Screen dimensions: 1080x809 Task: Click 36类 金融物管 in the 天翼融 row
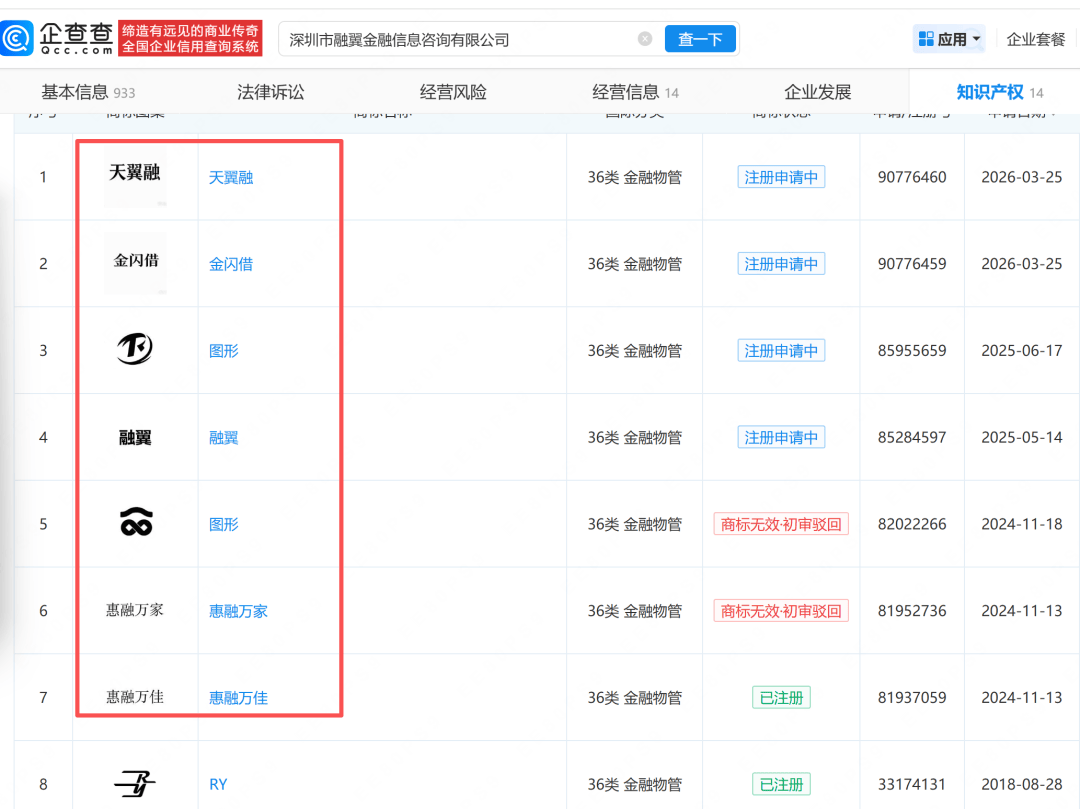tap(634, 177)
